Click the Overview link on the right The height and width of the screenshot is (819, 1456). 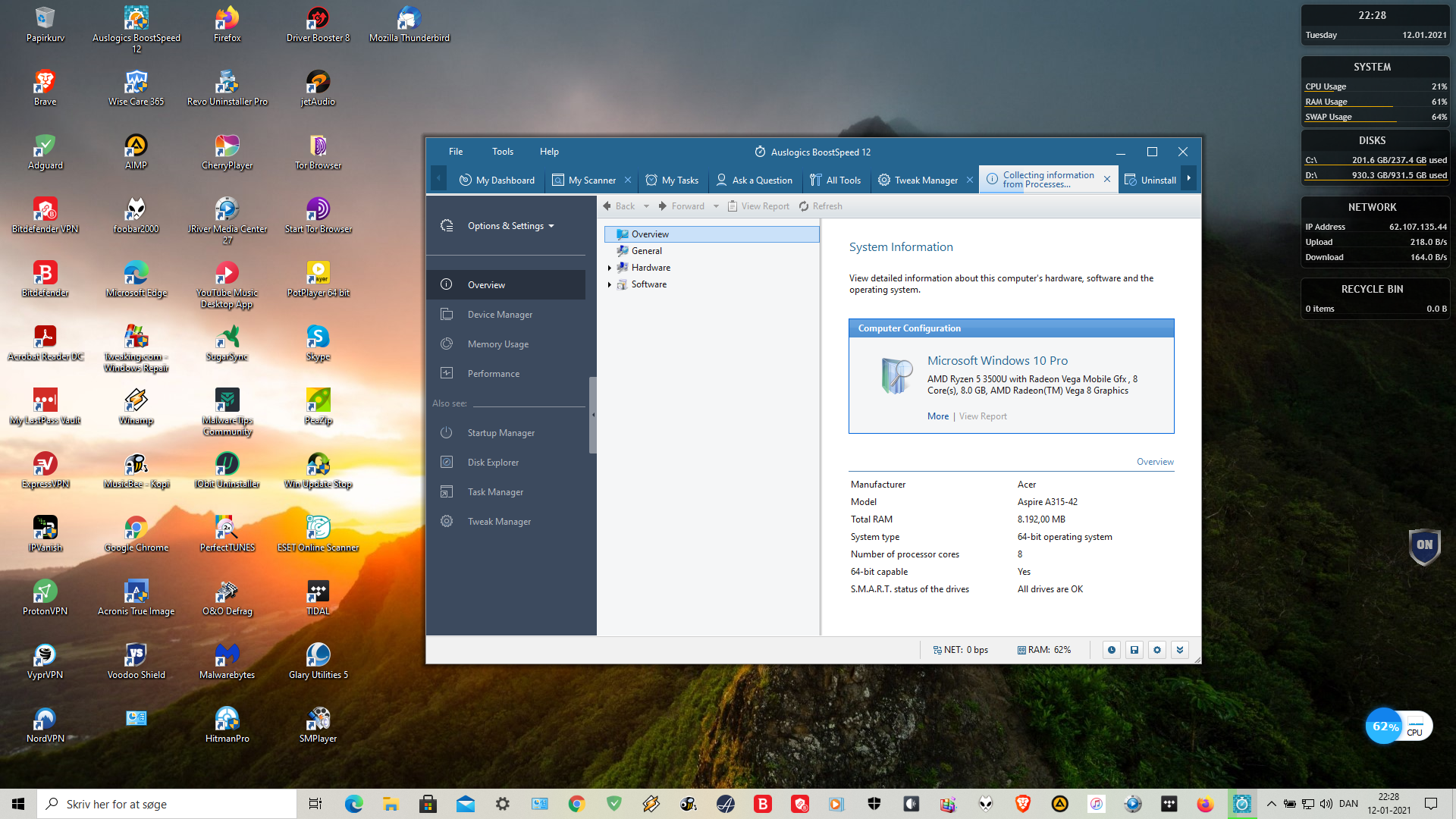pyautogui.click(x=1154, y=462)
